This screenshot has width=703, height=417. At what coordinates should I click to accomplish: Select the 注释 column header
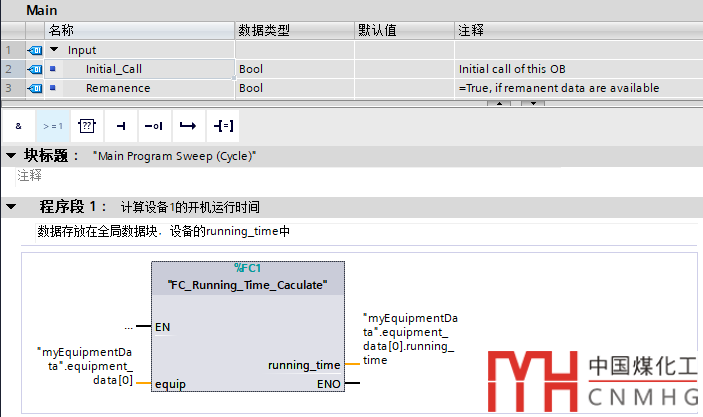click(x=579, y=30)
